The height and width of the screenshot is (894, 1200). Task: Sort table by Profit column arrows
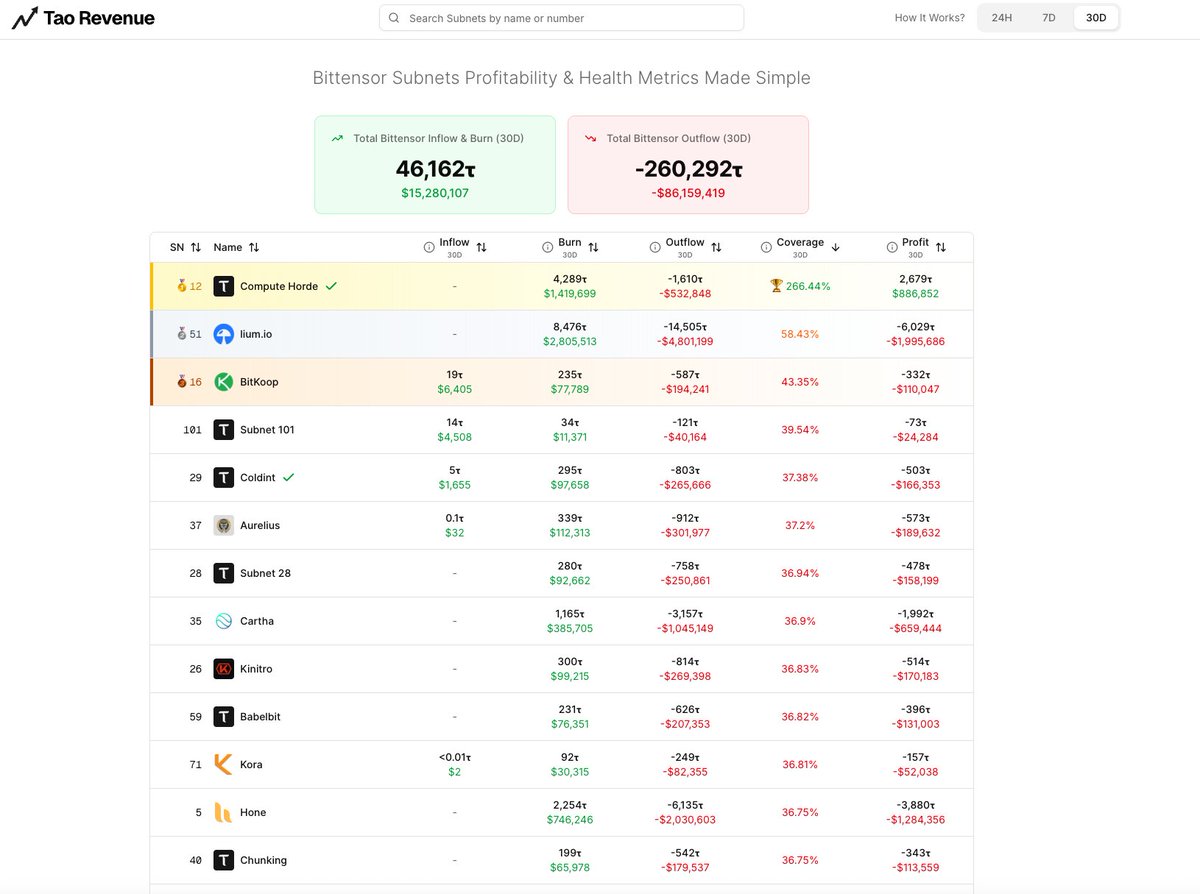coord(941,247)
